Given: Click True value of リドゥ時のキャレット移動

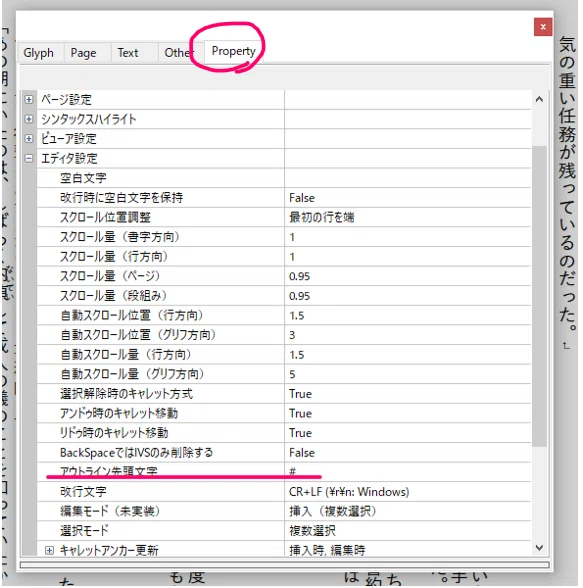Looking at the screenshot, I should click(x=300, y=433).
